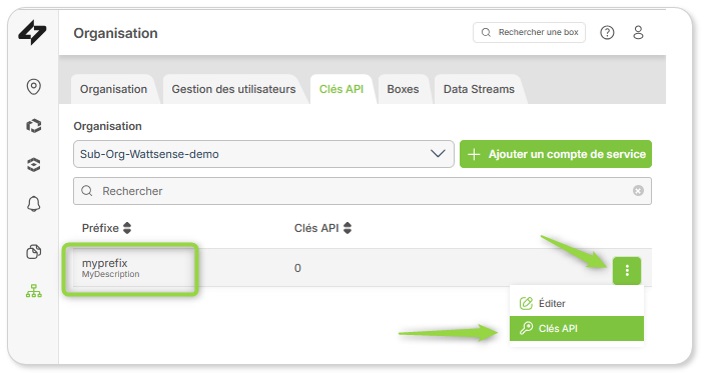The image size is (704, 373).
Task: Click the MyDescription text
Action: (110, 274)
